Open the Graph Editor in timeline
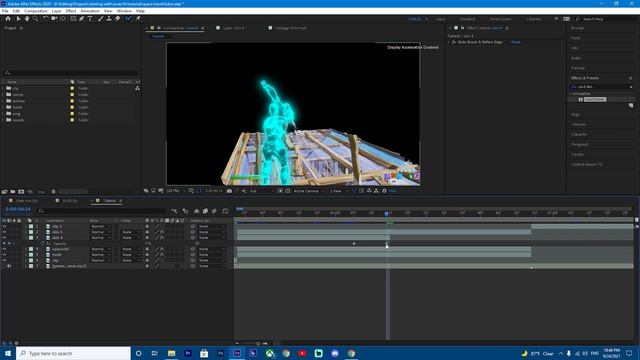 click(226, 211)
